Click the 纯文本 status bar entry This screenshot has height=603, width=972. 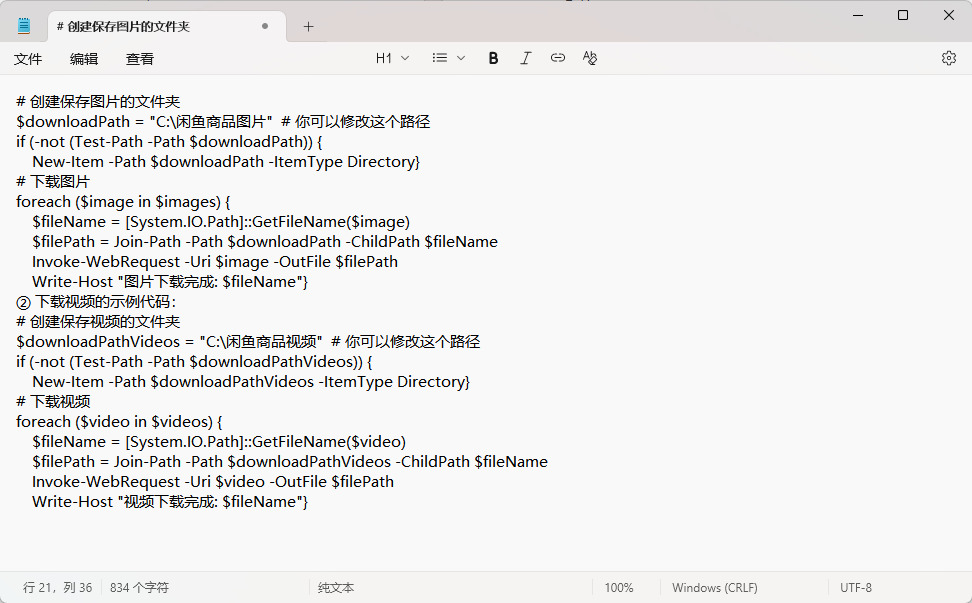click(x=336, y=588)
